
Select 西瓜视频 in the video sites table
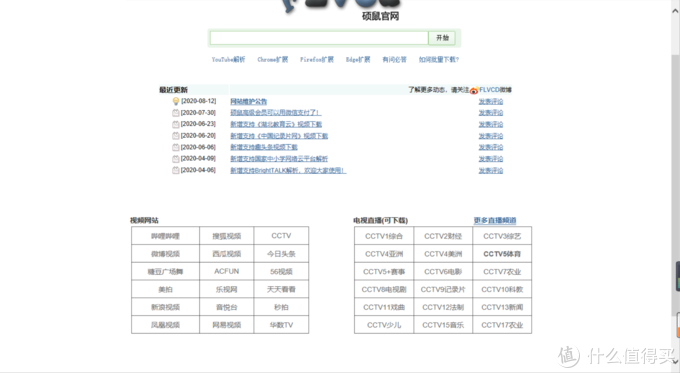click(x=226, y=254)
